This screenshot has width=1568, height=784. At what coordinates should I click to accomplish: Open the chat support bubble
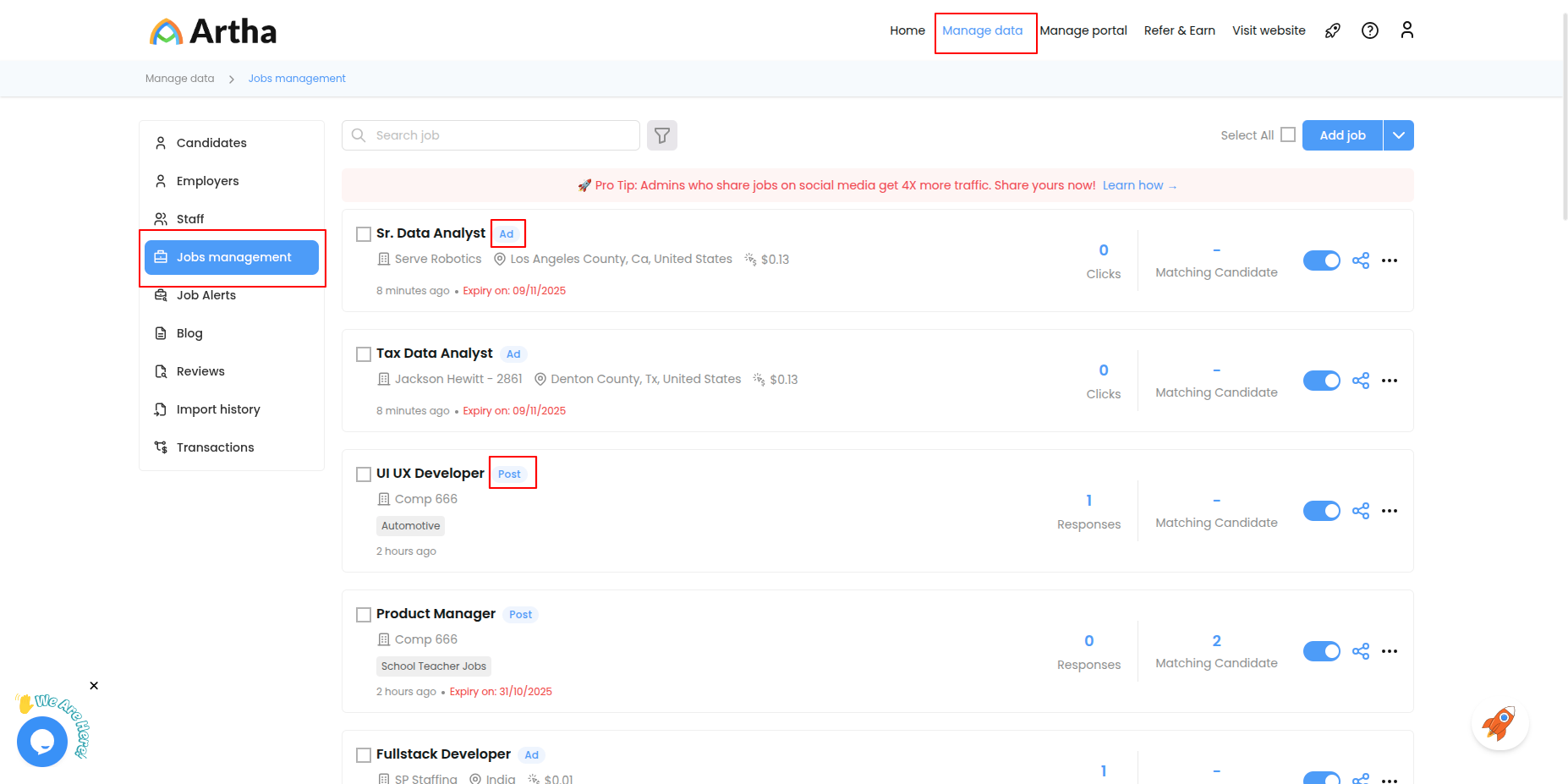pyautogui.click(x=42, y=741)
